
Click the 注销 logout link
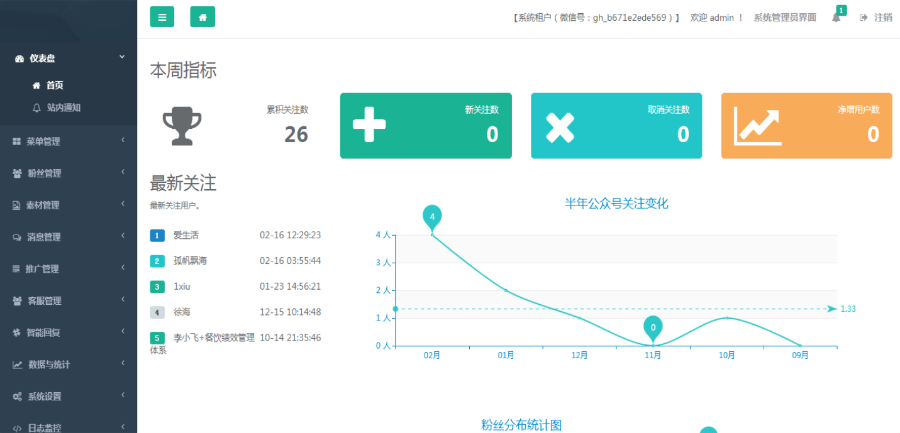pos(883,18)
